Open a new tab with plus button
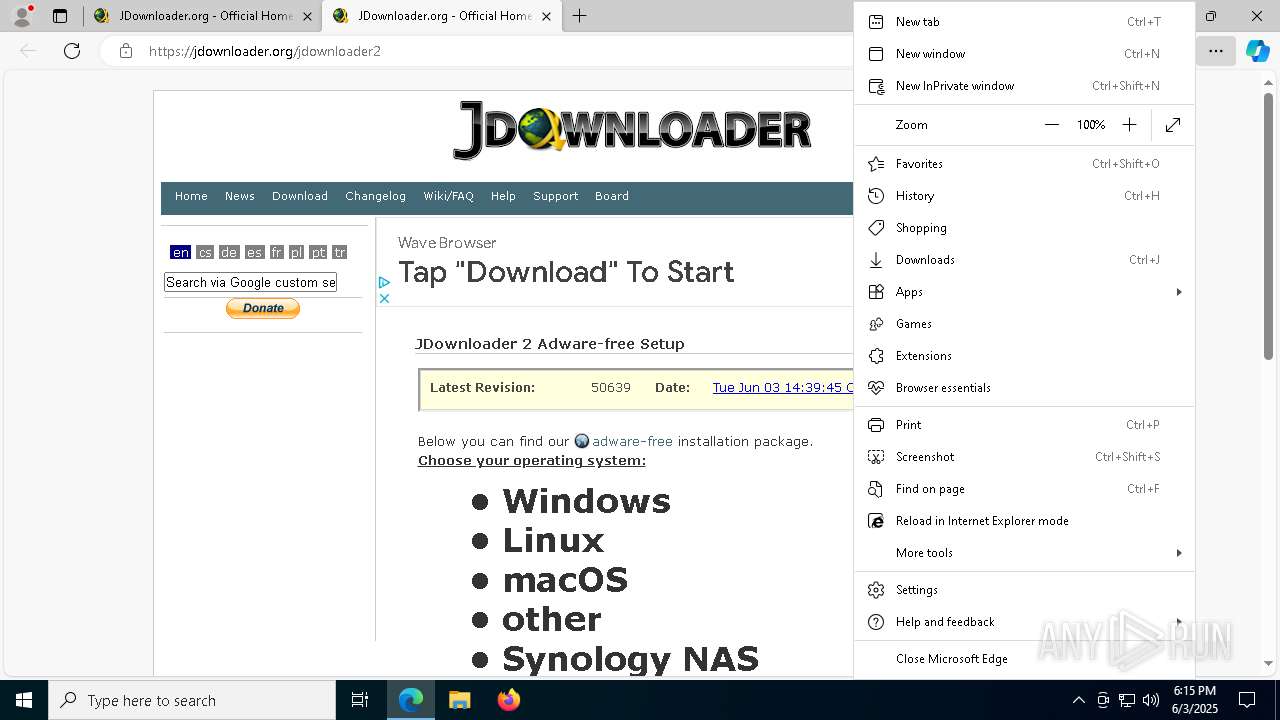 tap(579, 16)
